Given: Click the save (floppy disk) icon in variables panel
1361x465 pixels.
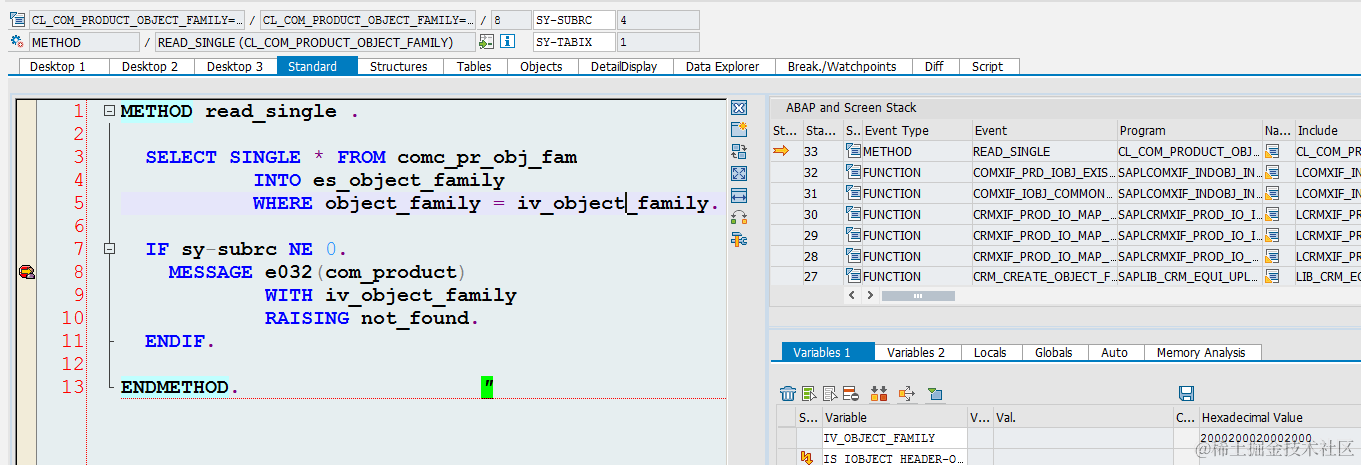Looking at the screenshot, I should (1187, 393).
